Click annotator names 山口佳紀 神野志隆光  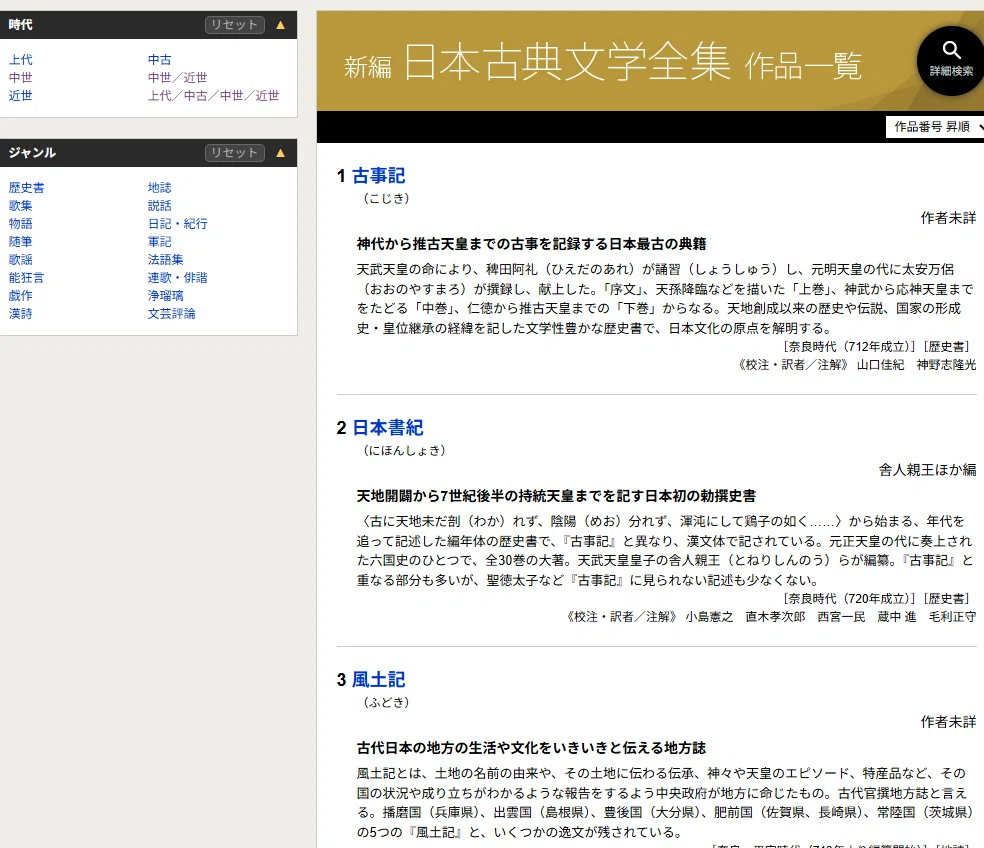pyautogui.click(x=916, y=365)
